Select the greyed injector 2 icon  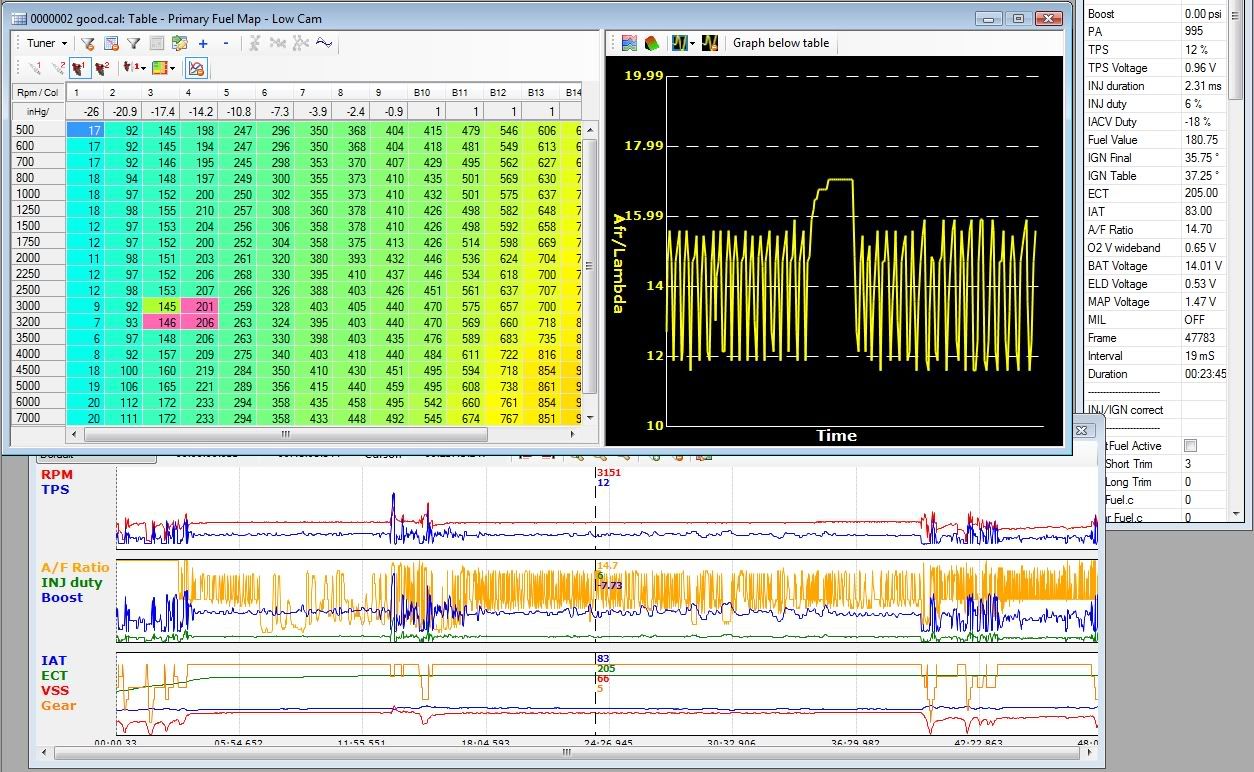coord(56,68)
